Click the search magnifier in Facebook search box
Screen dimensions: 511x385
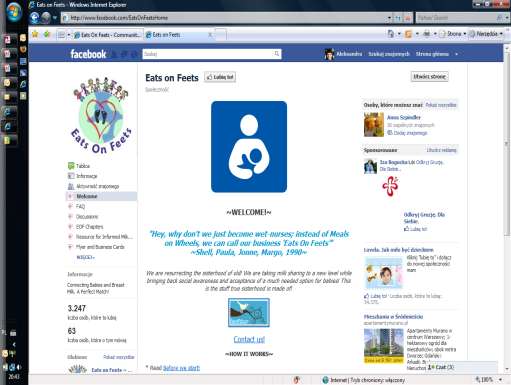coord(277,54)
